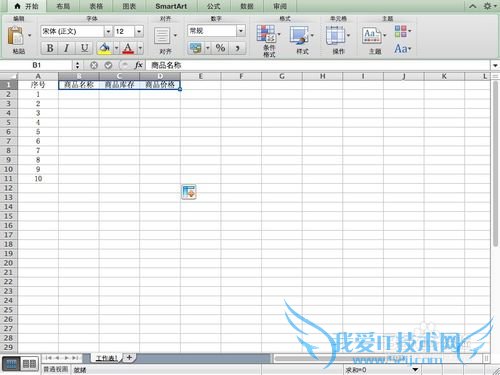Viewport: 500px width, 375px height.
Task: Cancel the formula entry (X button)
Action: pyautogui.click(x=94, y=65)
